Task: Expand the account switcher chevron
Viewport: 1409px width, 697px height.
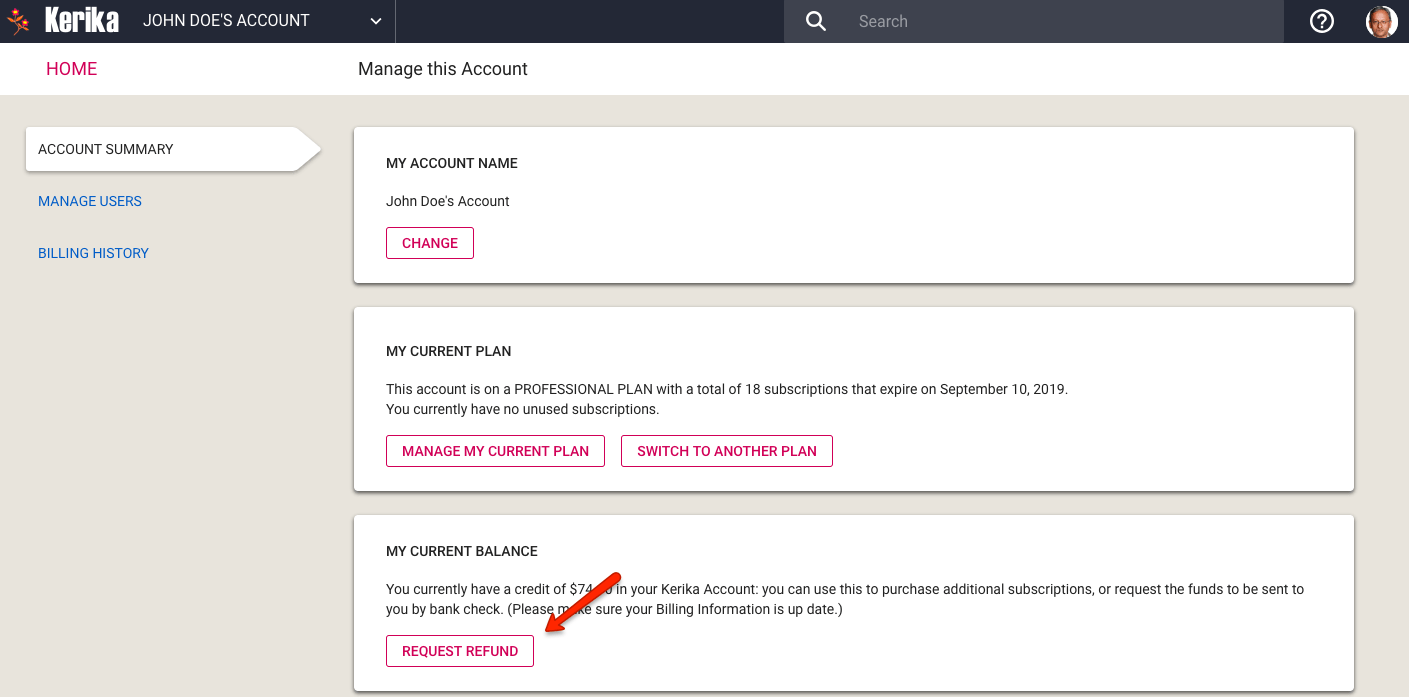Action: click(375, 20)
